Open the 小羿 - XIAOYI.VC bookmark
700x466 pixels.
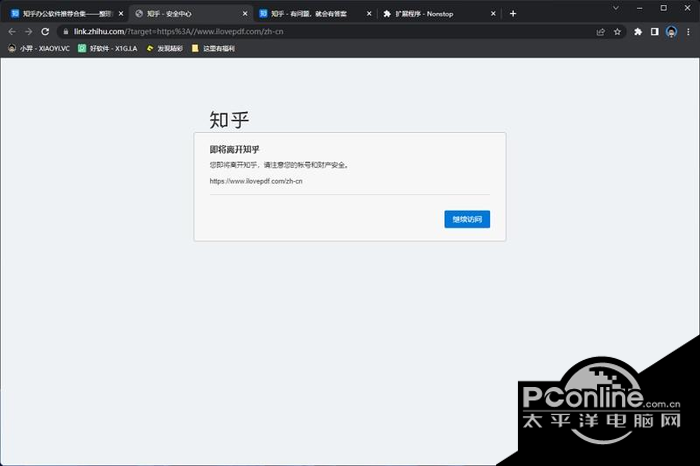tap(39, 49)
